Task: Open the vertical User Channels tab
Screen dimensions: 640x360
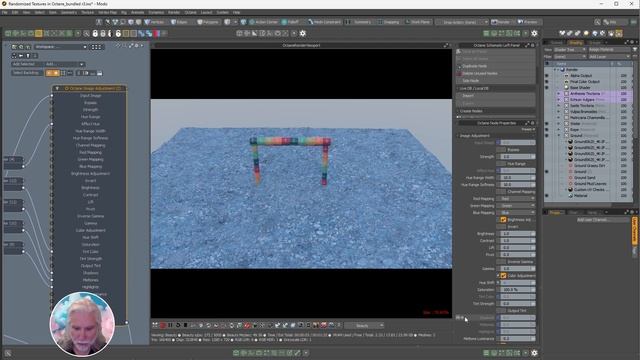Action: (635, 231)
